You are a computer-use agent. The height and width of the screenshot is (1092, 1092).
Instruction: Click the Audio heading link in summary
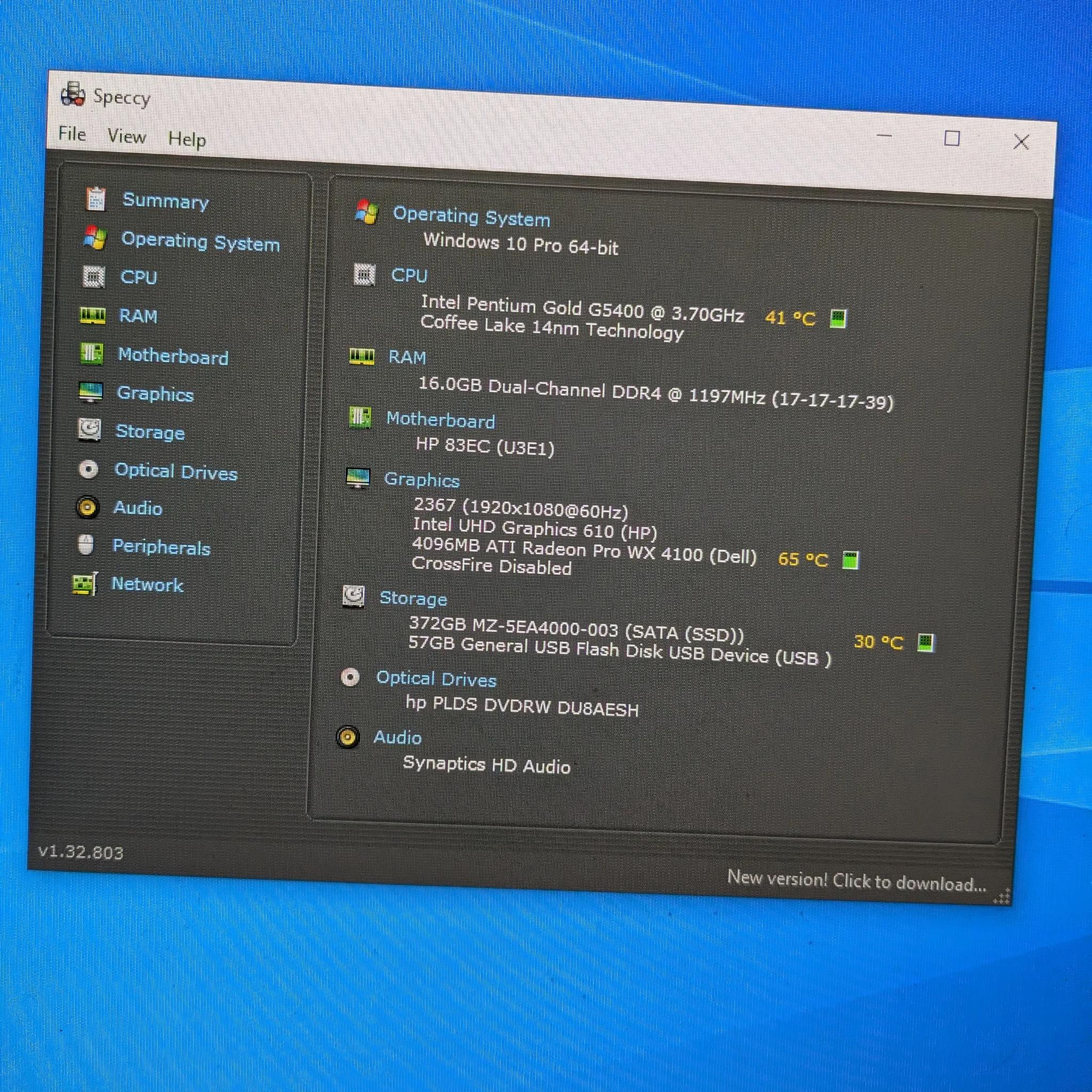click(397, 737)
